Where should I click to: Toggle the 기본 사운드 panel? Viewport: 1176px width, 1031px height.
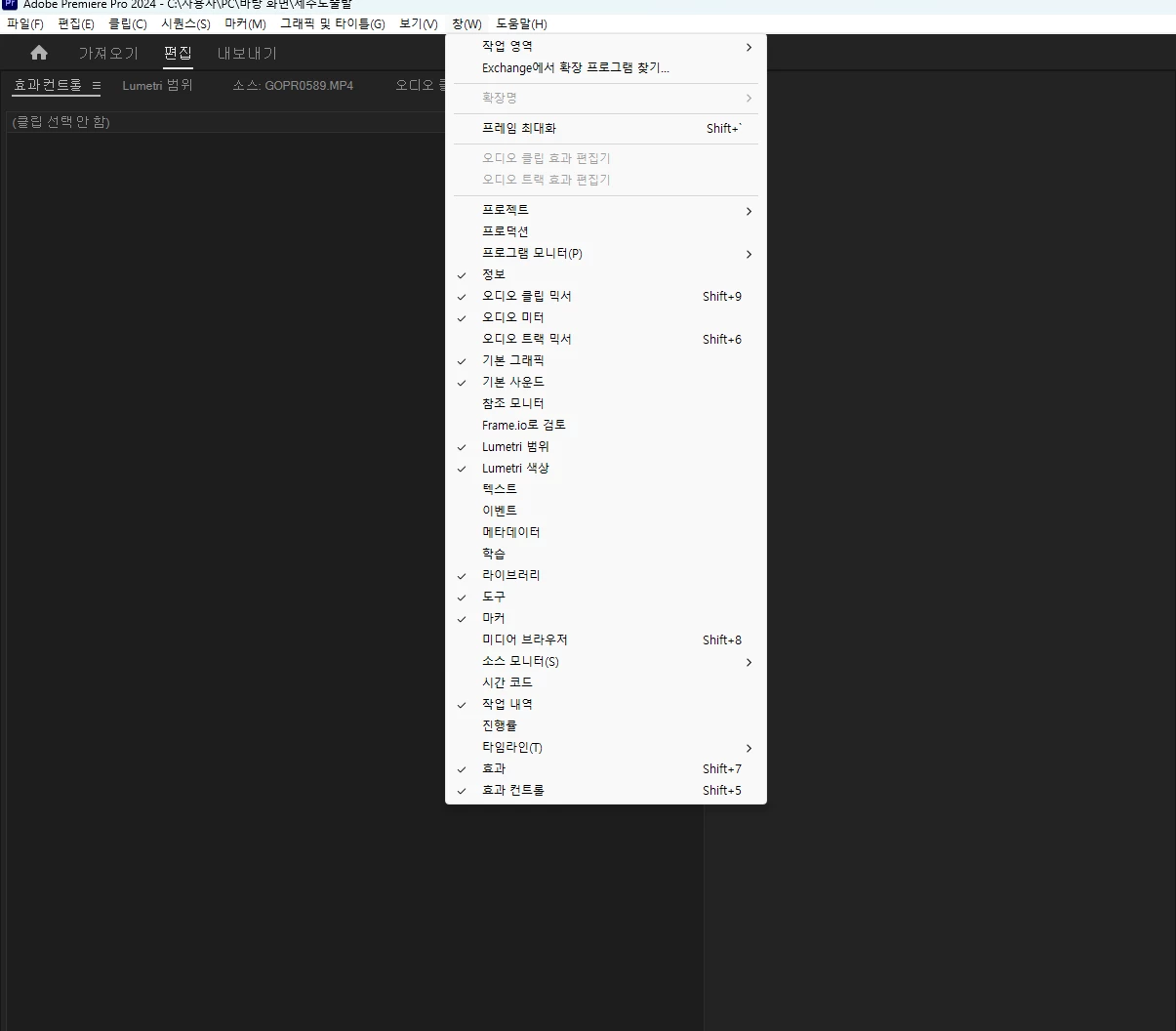pyautogui.click(x=605, y=382)
